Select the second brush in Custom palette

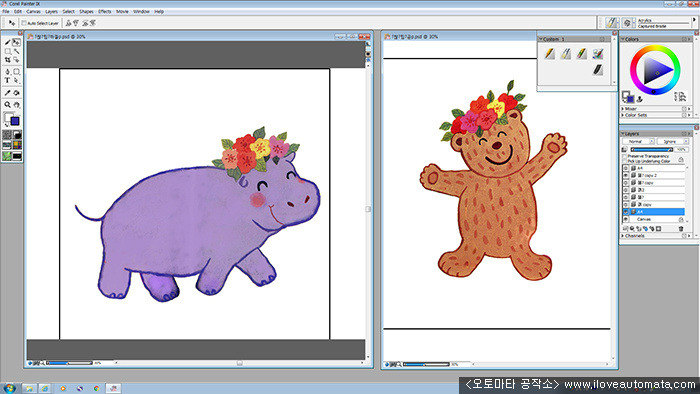pos(566,54)
